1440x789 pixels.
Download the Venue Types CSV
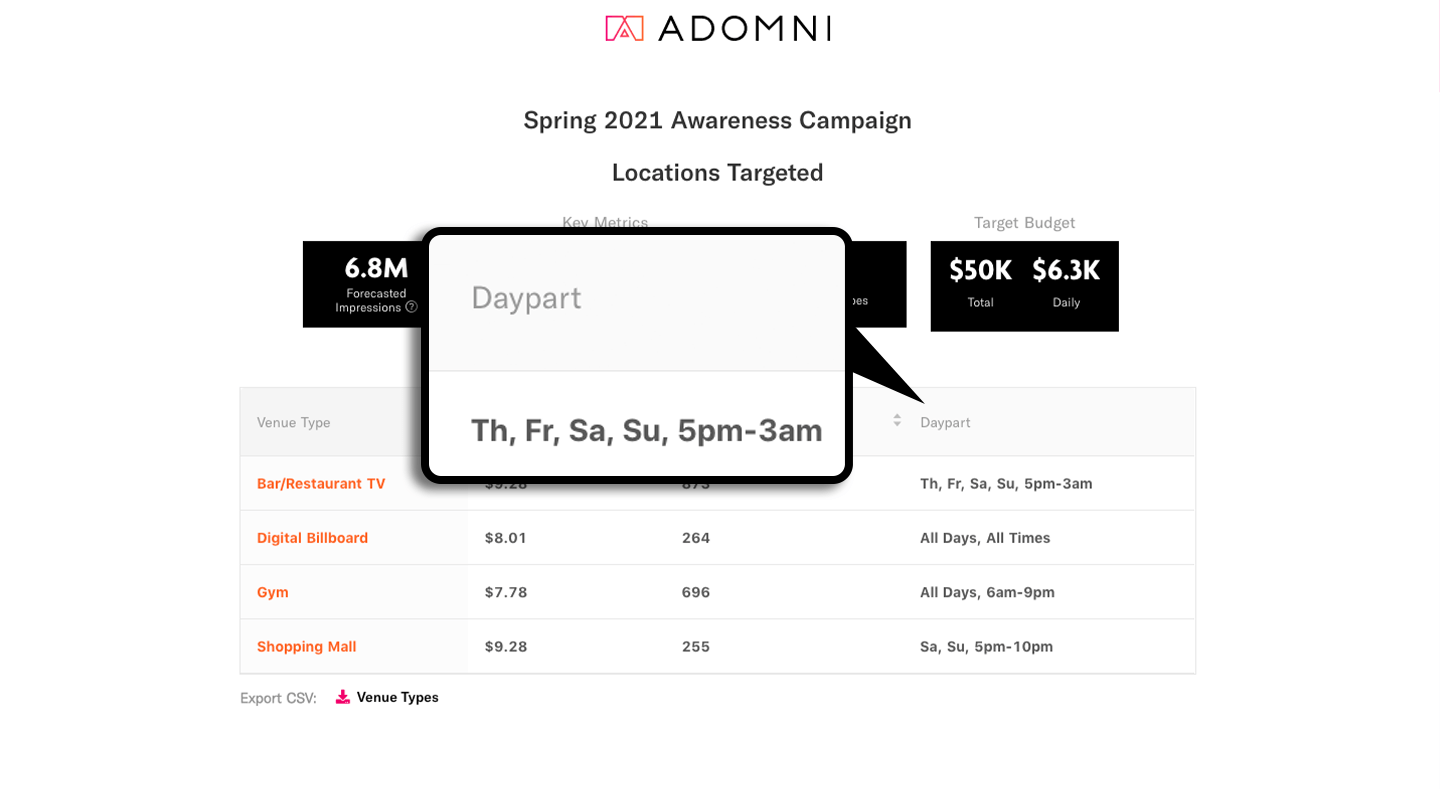click(397, 697)
